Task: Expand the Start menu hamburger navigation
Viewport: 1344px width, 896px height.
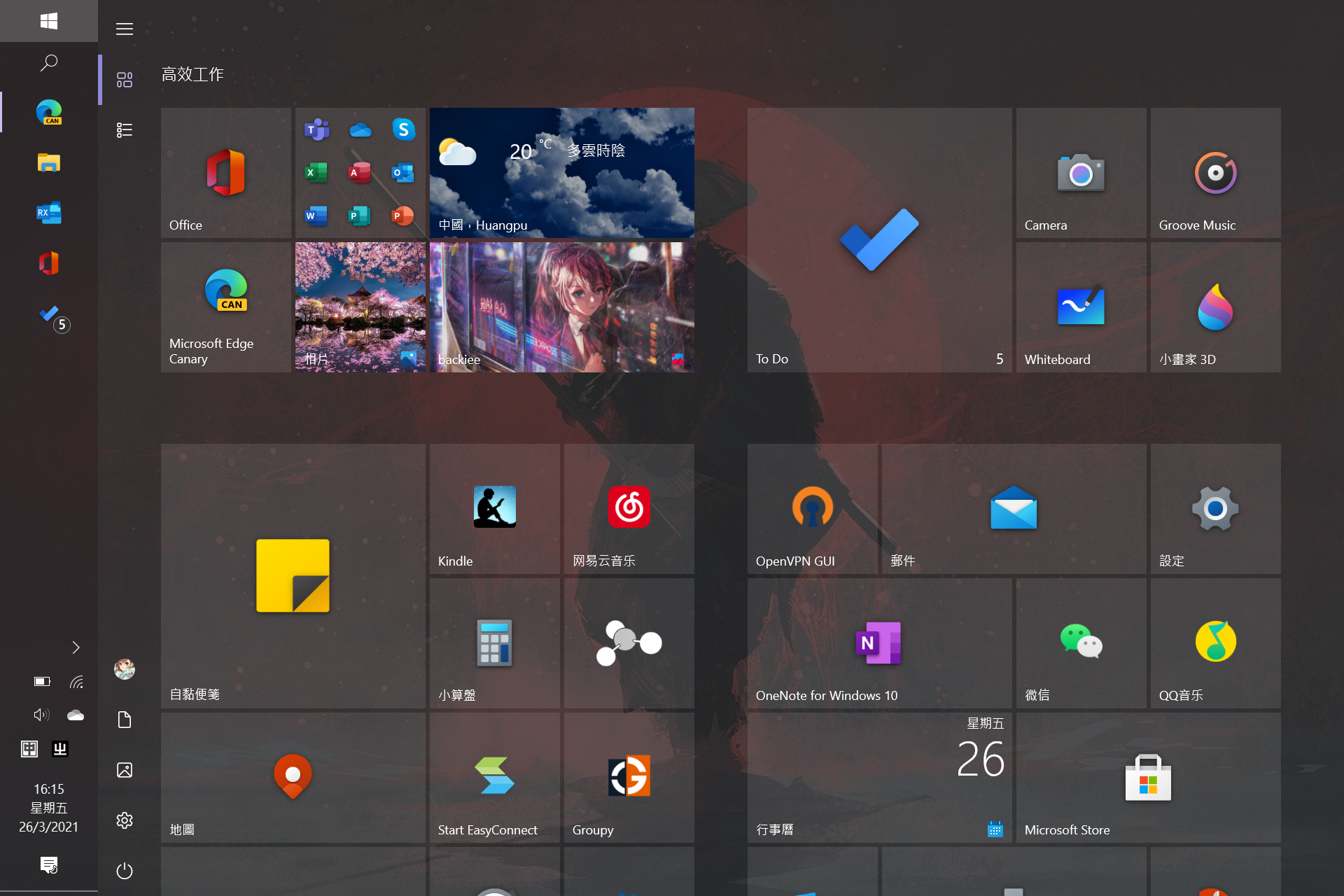Action: (x=125, y=29)
